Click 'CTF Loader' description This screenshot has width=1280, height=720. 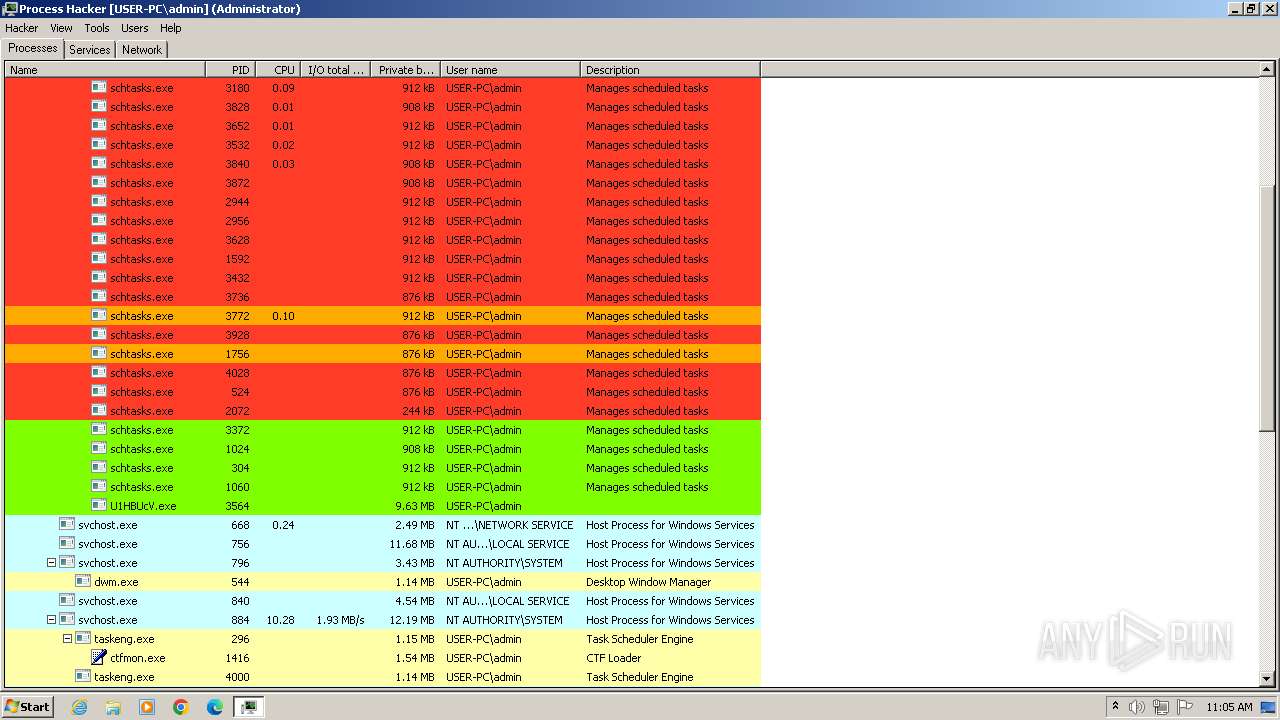click(x=614, y=658)
